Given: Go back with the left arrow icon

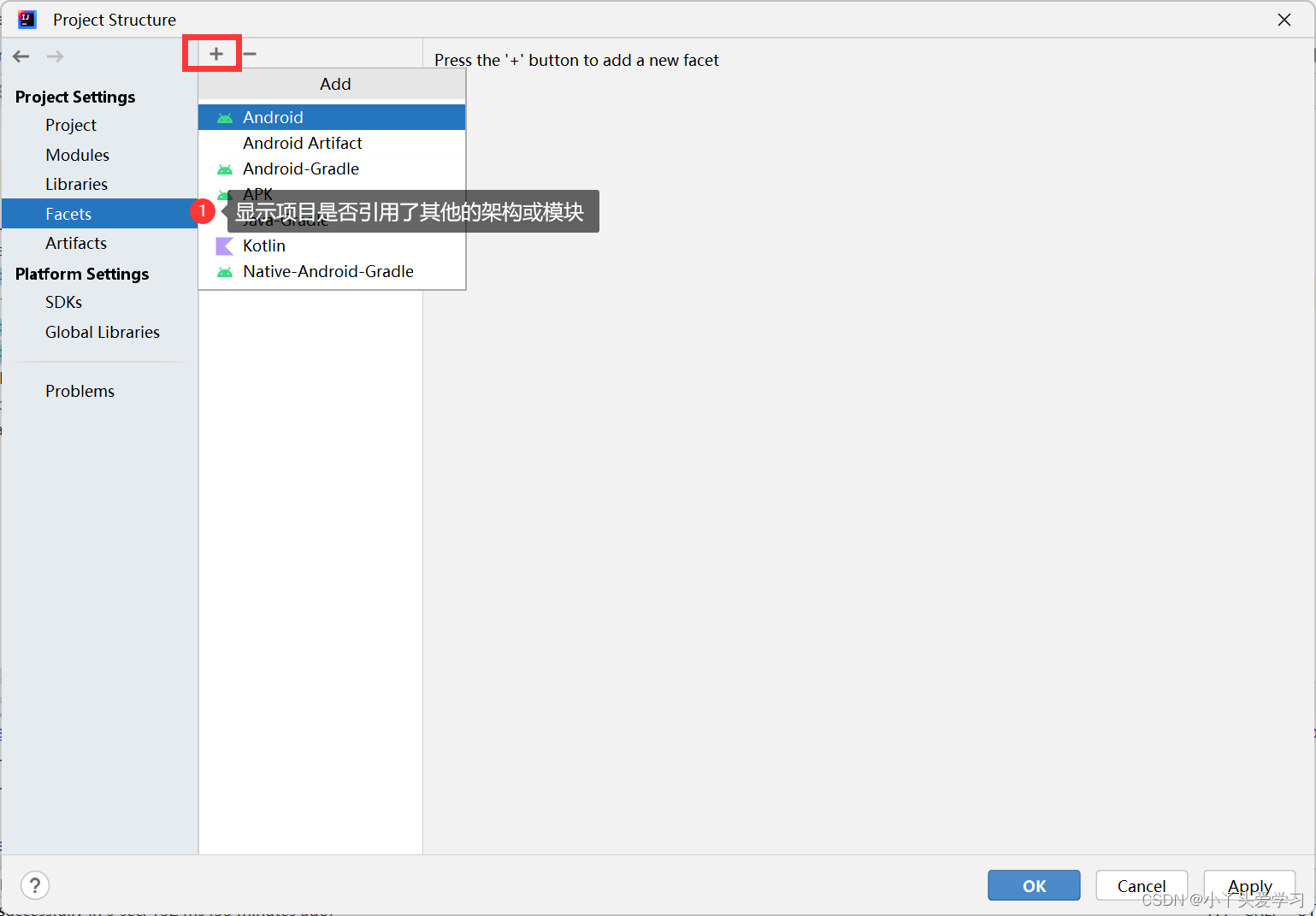Looking at the screenshot, I should pos(21,56).
